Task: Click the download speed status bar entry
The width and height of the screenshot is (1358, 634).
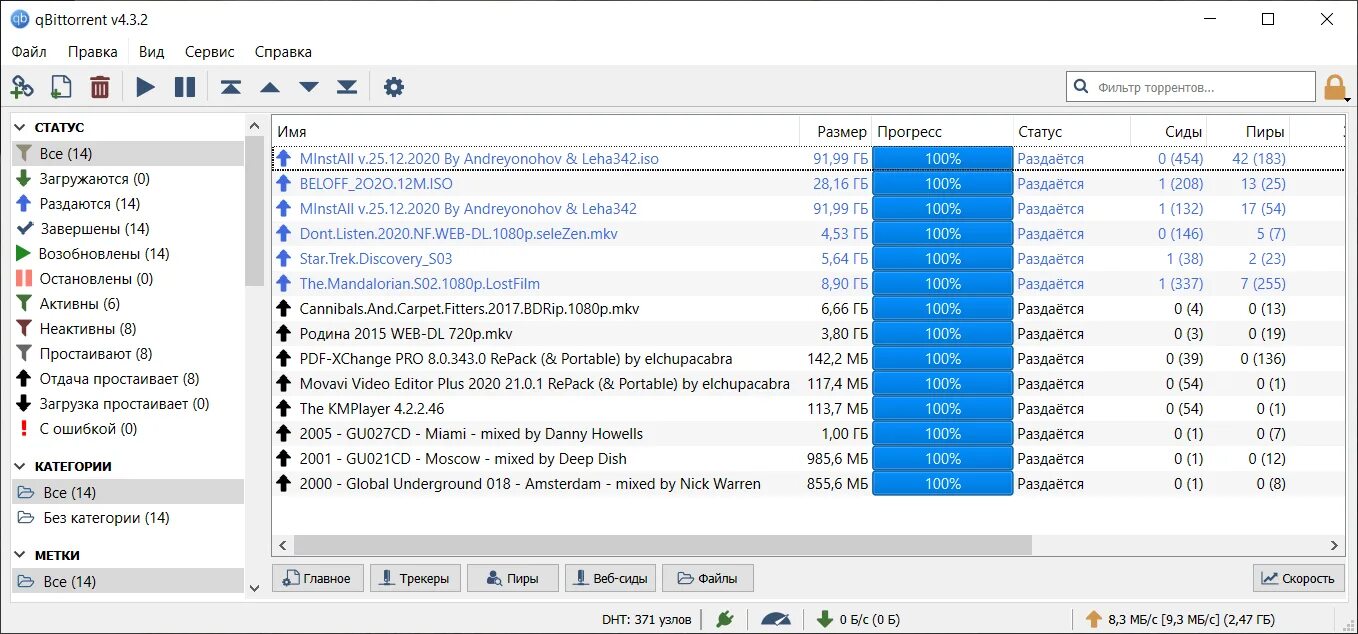Action: tap(860, 619)
